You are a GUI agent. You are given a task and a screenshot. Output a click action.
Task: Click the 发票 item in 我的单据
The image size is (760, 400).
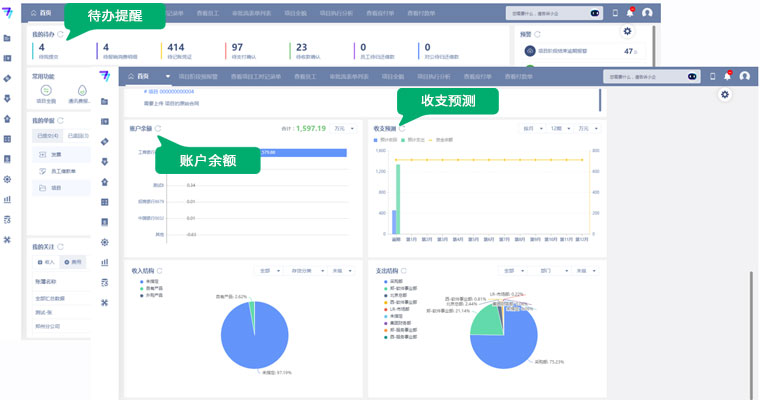56,154
